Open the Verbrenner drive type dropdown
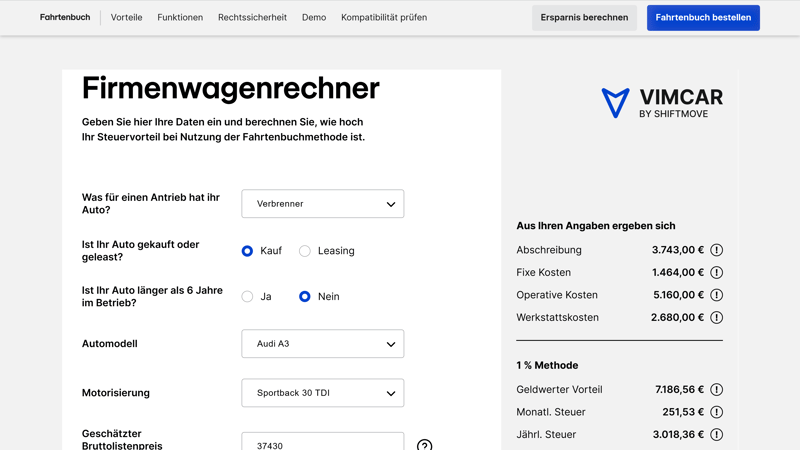The image size is (800, 450). pos(322,204)
